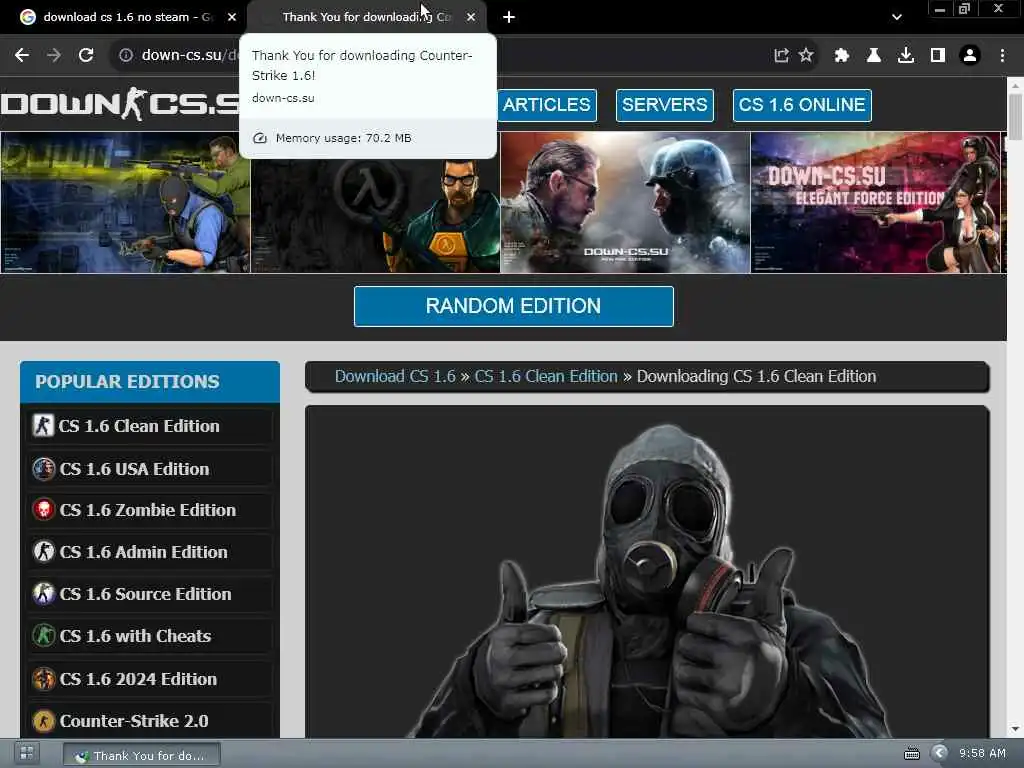Click the POPULAR EDITIONS header
This screenshot has width=1024, height=768.
point(150,381)
